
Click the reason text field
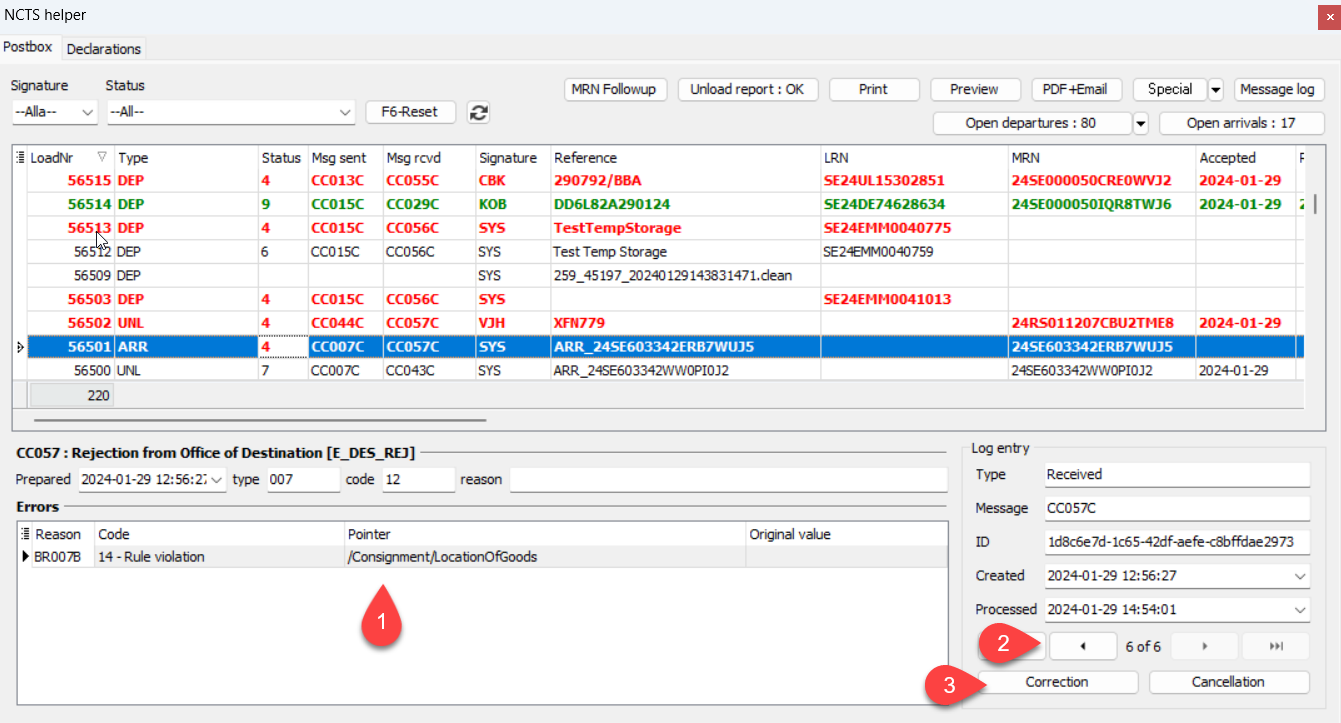tap(727, 480)
